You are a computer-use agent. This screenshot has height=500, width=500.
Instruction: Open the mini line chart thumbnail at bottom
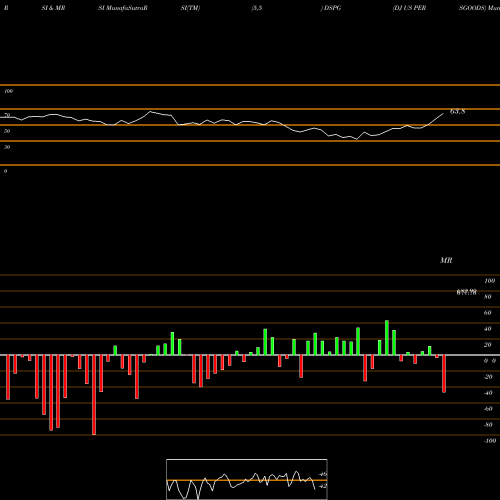[x=247, y=479]
